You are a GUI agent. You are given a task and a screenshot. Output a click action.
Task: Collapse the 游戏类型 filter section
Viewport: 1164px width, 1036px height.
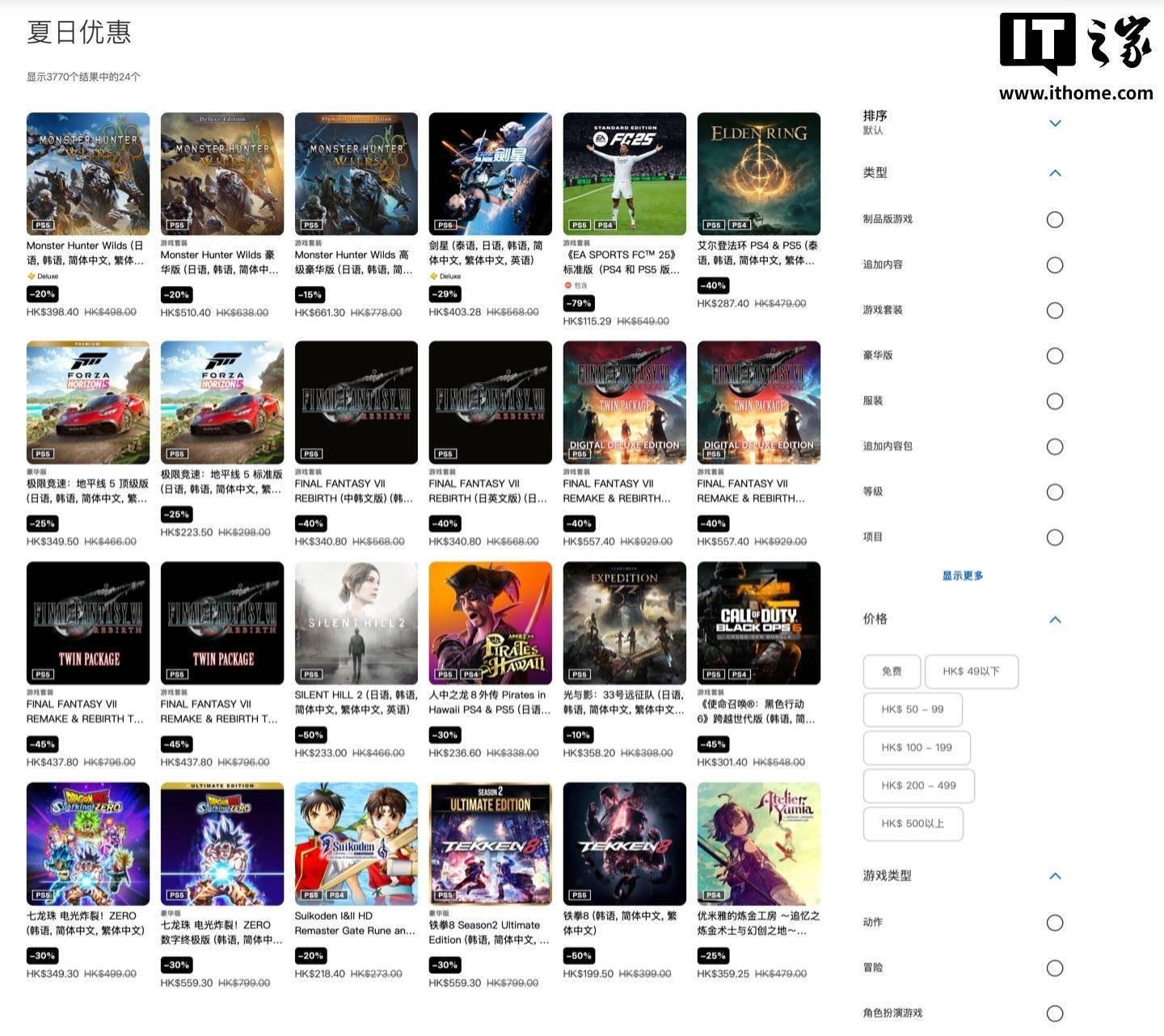(1055, 876)
